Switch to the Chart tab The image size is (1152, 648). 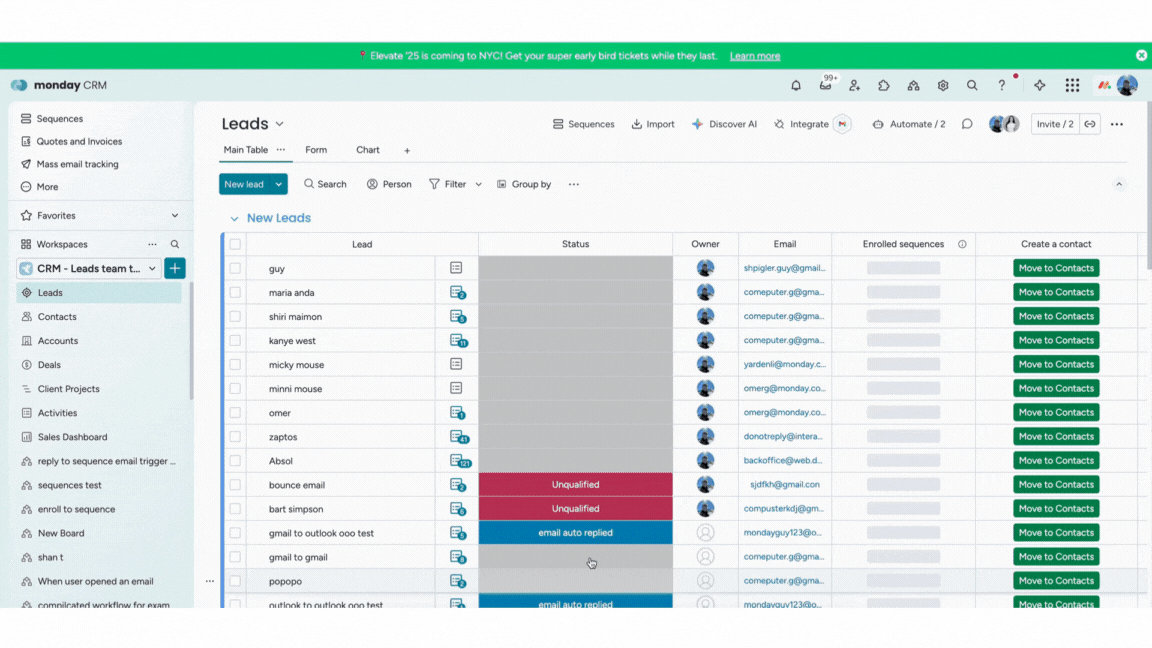368,150
